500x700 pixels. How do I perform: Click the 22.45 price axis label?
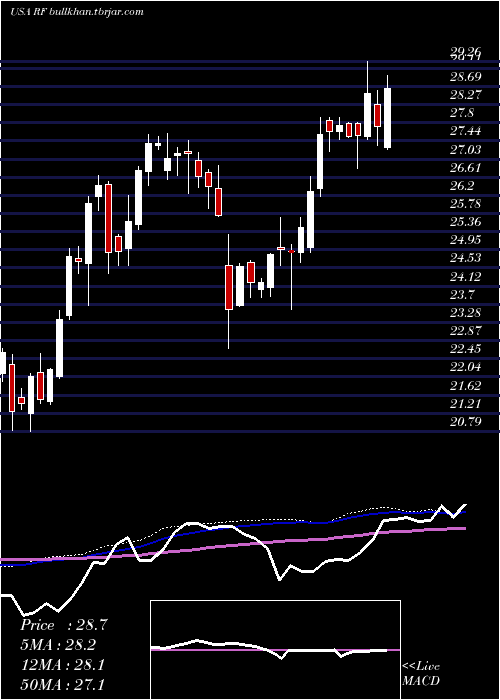pyautogui.click(x=466, y=349)
